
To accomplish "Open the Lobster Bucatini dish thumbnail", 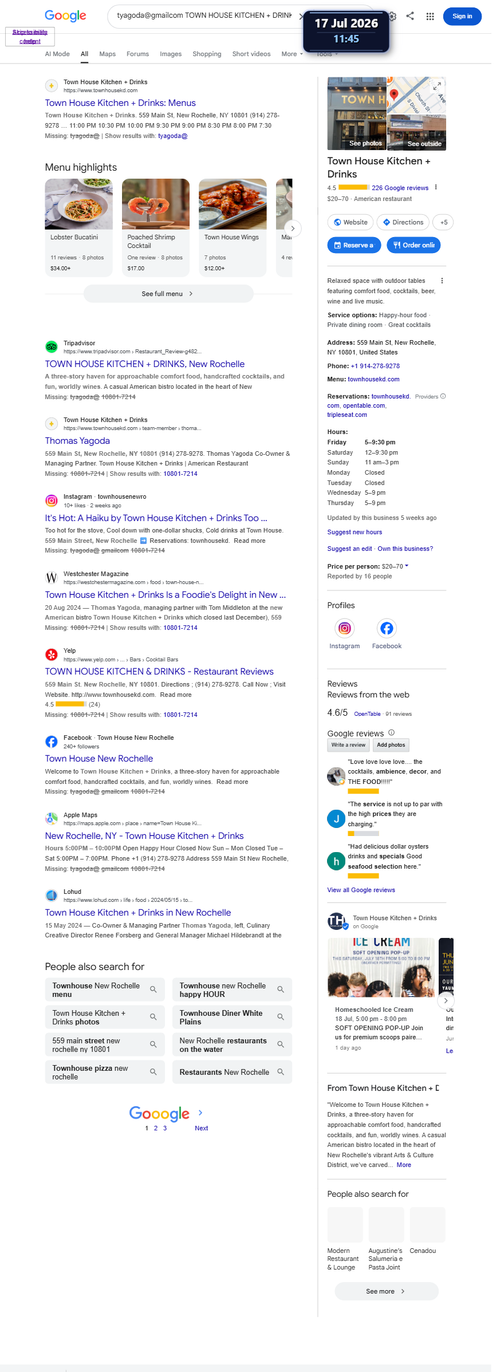I will (x=79, y=204).
